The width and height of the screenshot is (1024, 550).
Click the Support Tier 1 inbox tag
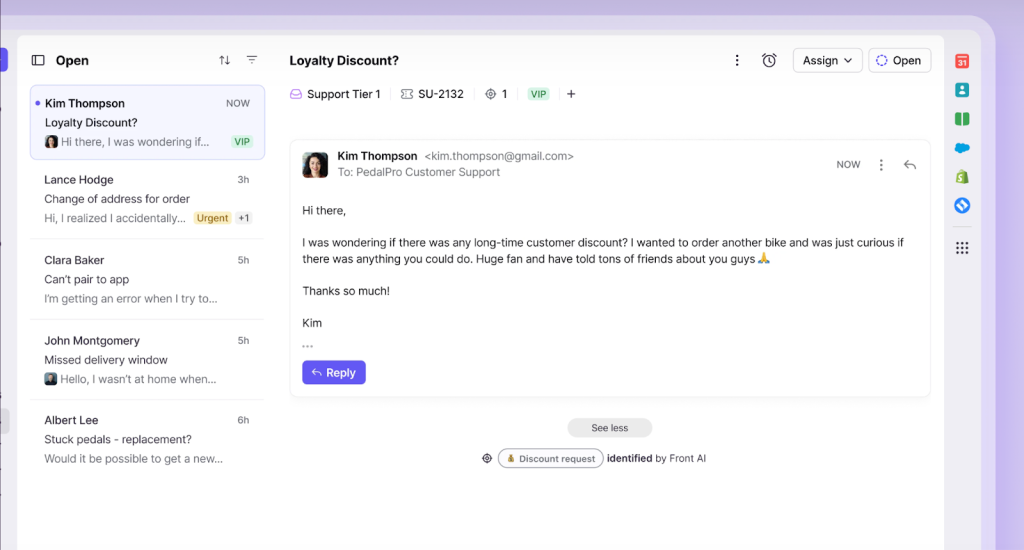[x=335, y=94]
